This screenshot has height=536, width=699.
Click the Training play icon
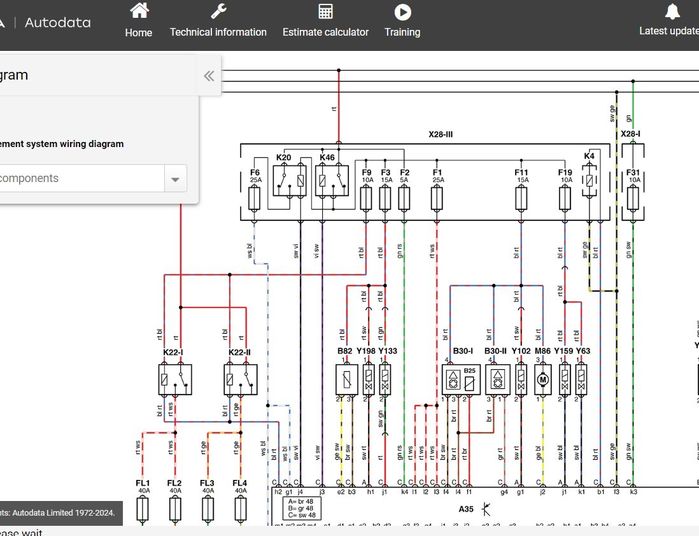point(403,12)
